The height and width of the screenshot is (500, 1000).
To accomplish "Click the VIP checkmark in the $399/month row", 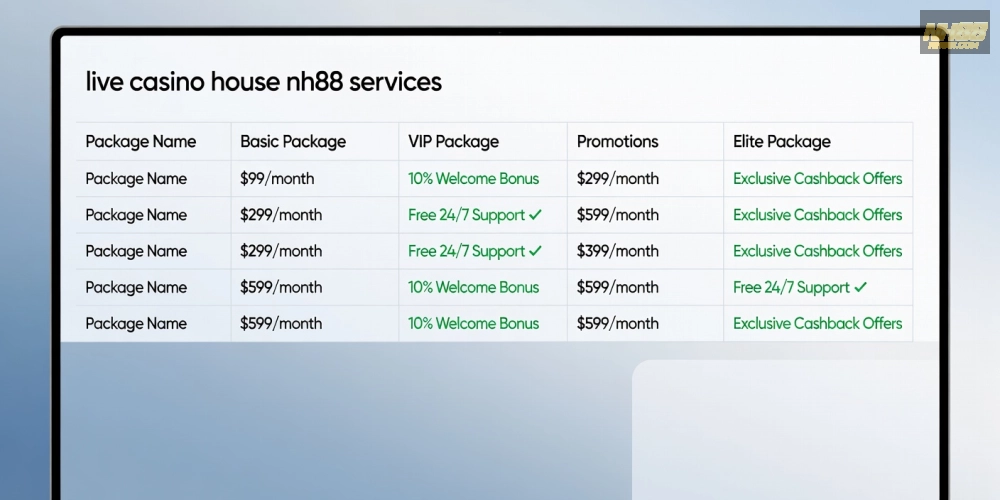I will 535,251.
